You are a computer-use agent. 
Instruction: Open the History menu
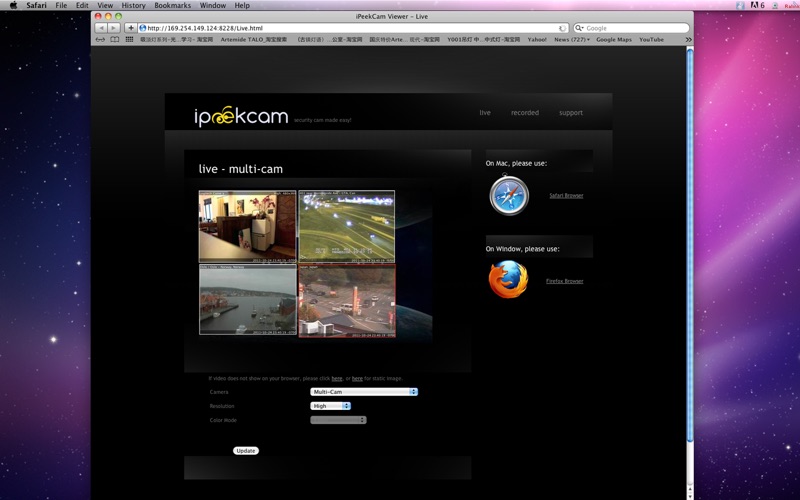133,5
